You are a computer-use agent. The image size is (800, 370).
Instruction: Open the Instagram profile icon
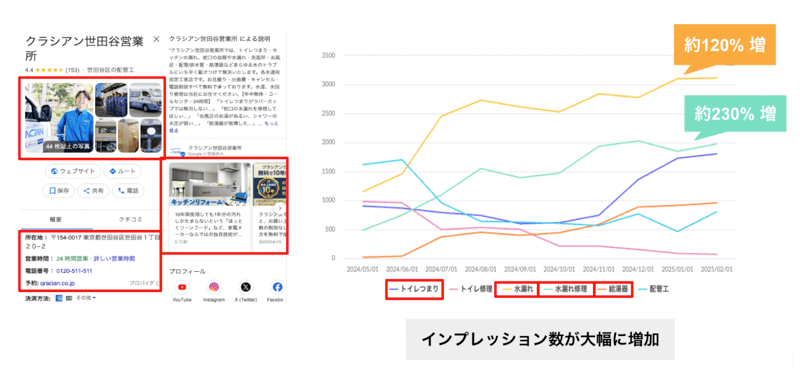(214, 287)
